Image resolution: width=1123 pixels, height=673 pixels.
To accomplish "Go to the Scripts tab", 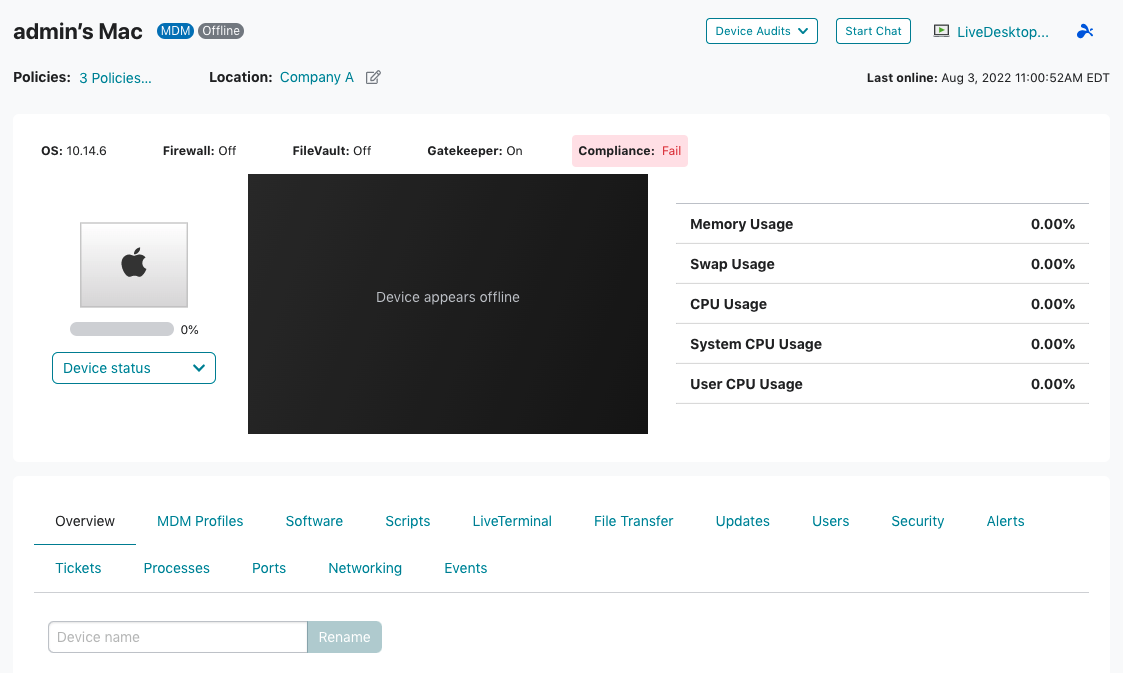I will click(408, 521).
